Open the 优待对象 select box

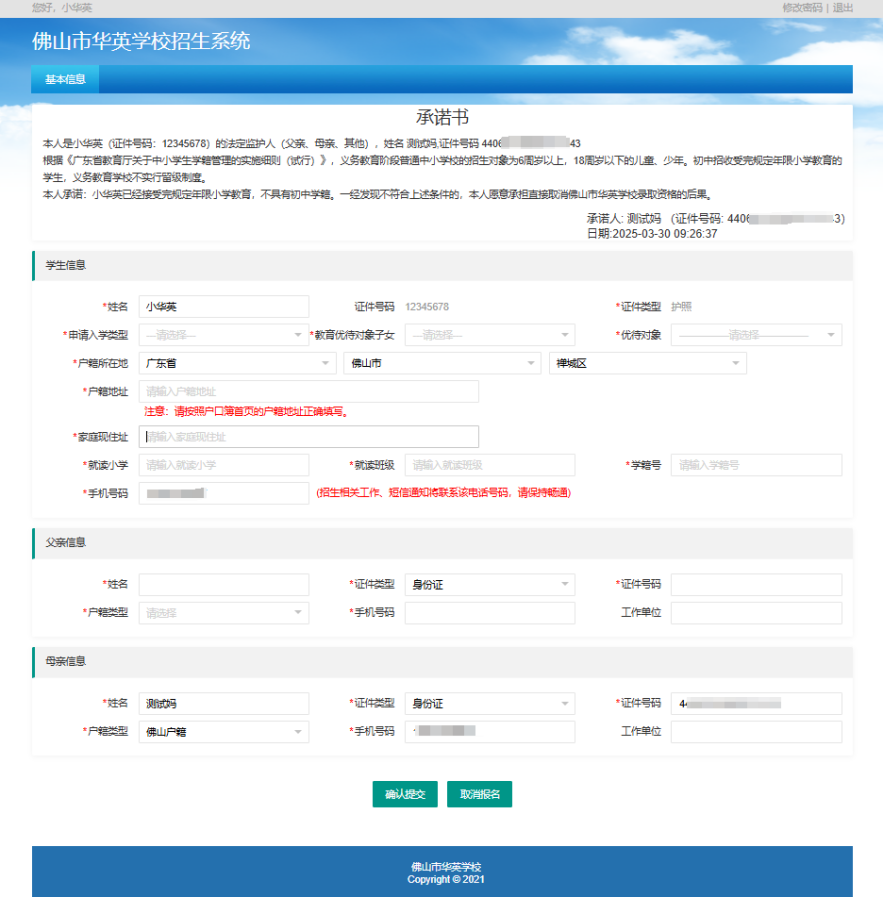pyautogui.click(x=756, y=335)
